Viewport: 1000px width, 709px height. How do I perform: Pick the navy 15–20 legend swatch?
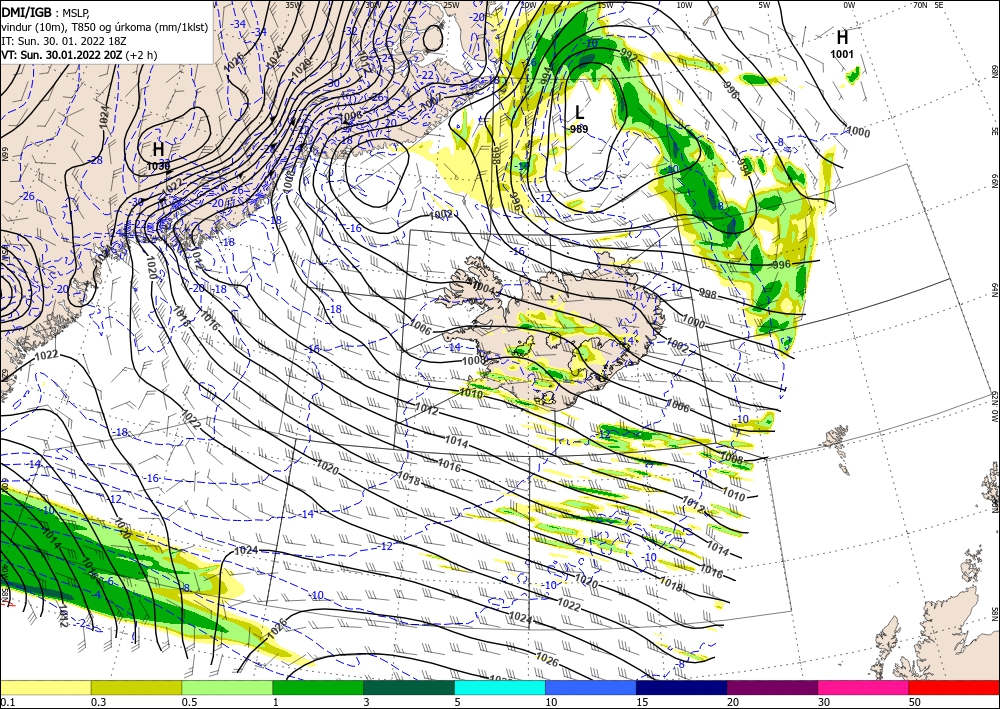[x=682, y=687]
